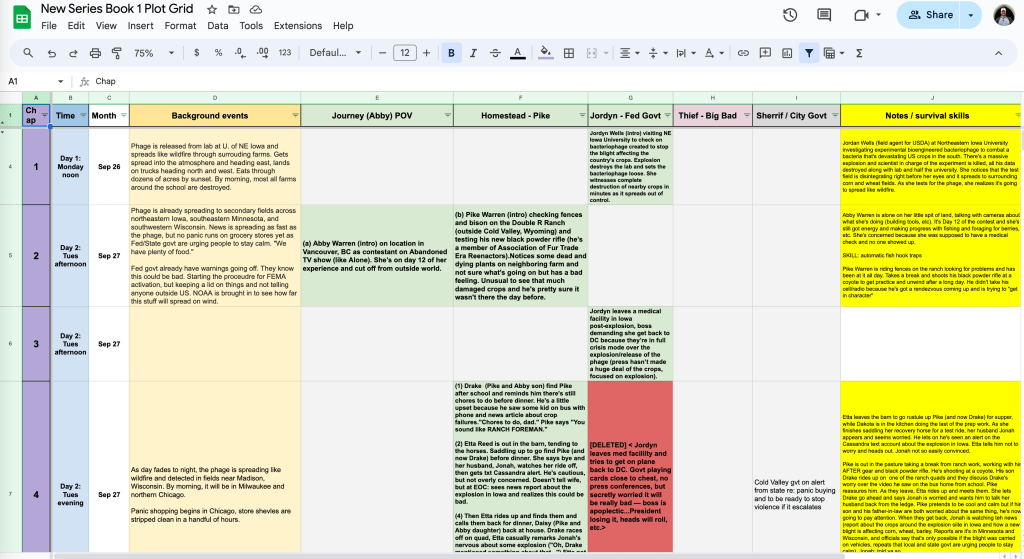Open the fill color picker
The image size is (1024, 559).
(x=545, y=53)
